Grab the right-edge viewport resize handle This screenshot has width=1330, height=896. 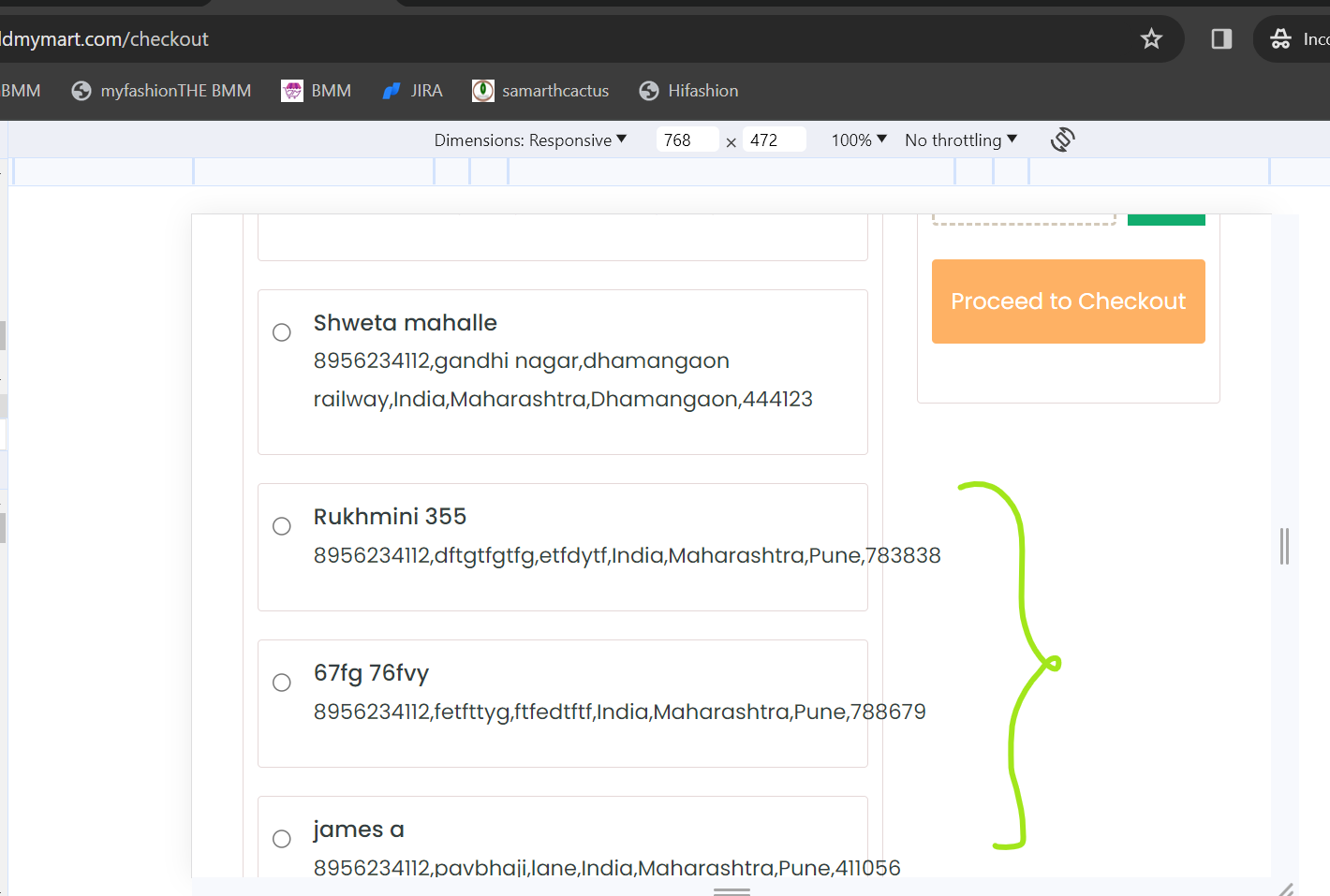pyautogui.click(x=1285, y=546)
